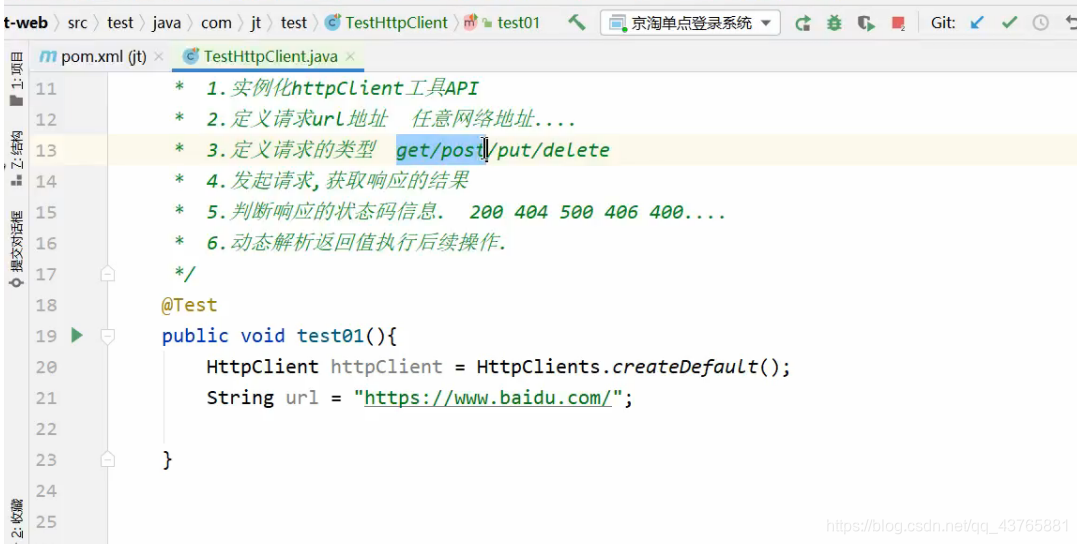Click the public void keywords on line 19
The width and height of the screenshot is (1077, 544).
pos(223,336)
